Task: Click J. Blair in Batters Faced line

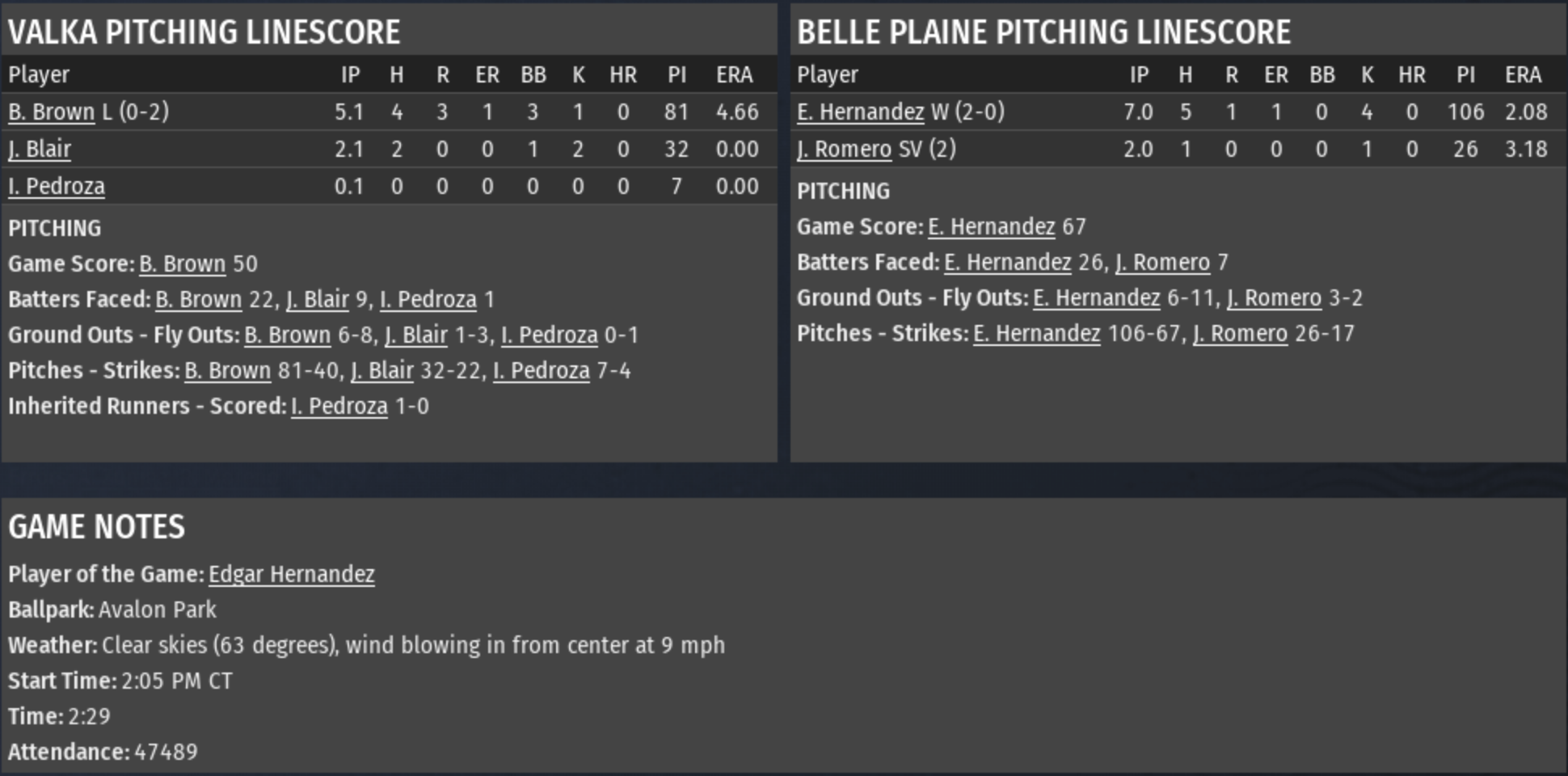Action: [x=318, y=299]
